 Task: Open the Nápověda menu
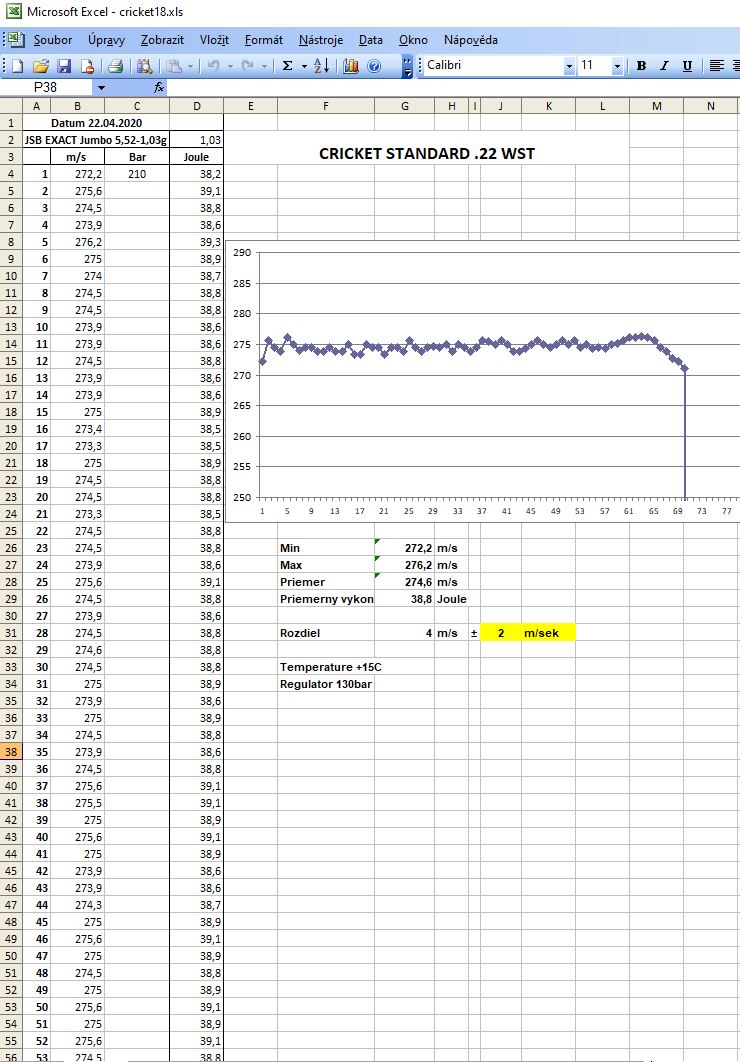coord(471,40)
